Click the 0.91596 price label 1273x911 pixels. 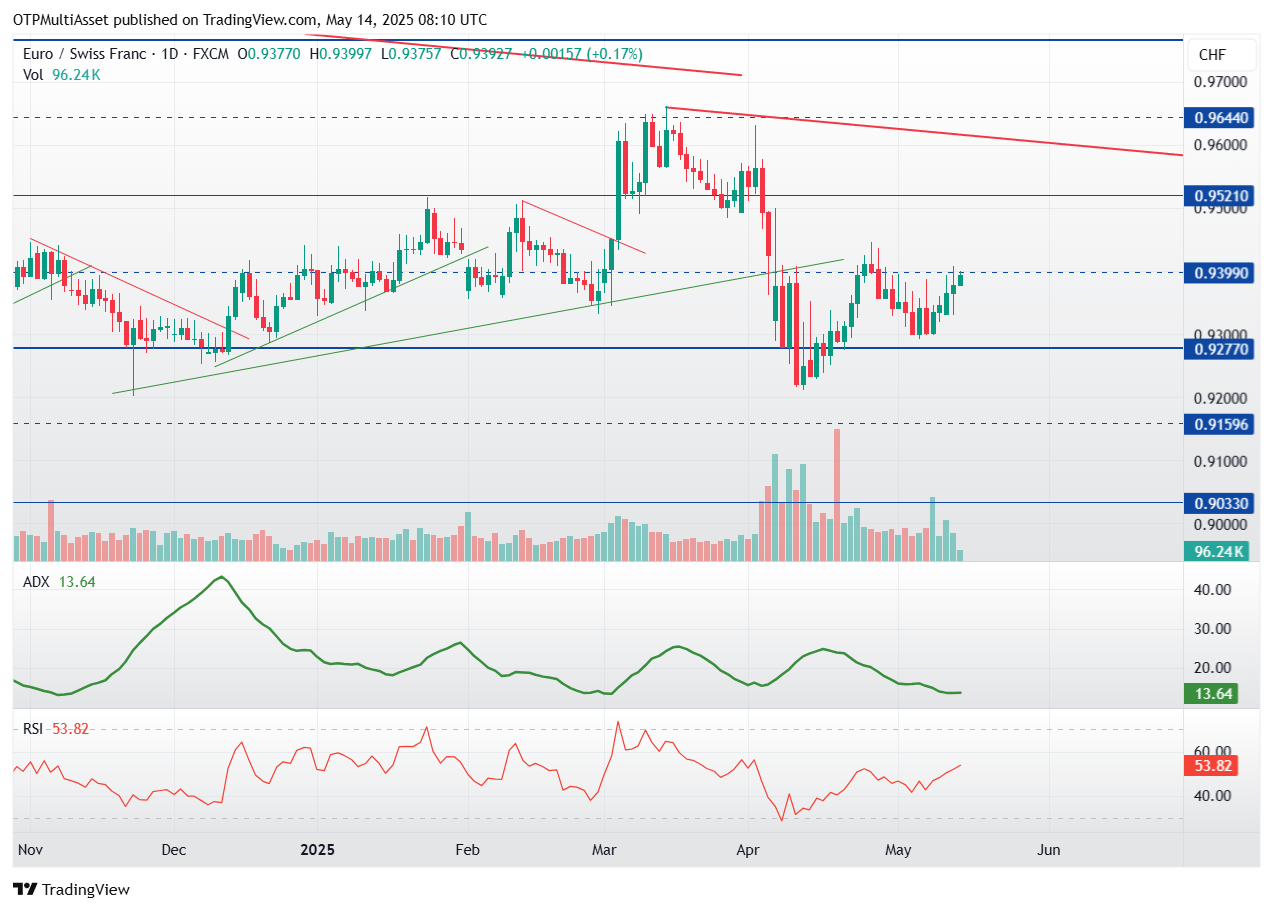[1221, 424]
